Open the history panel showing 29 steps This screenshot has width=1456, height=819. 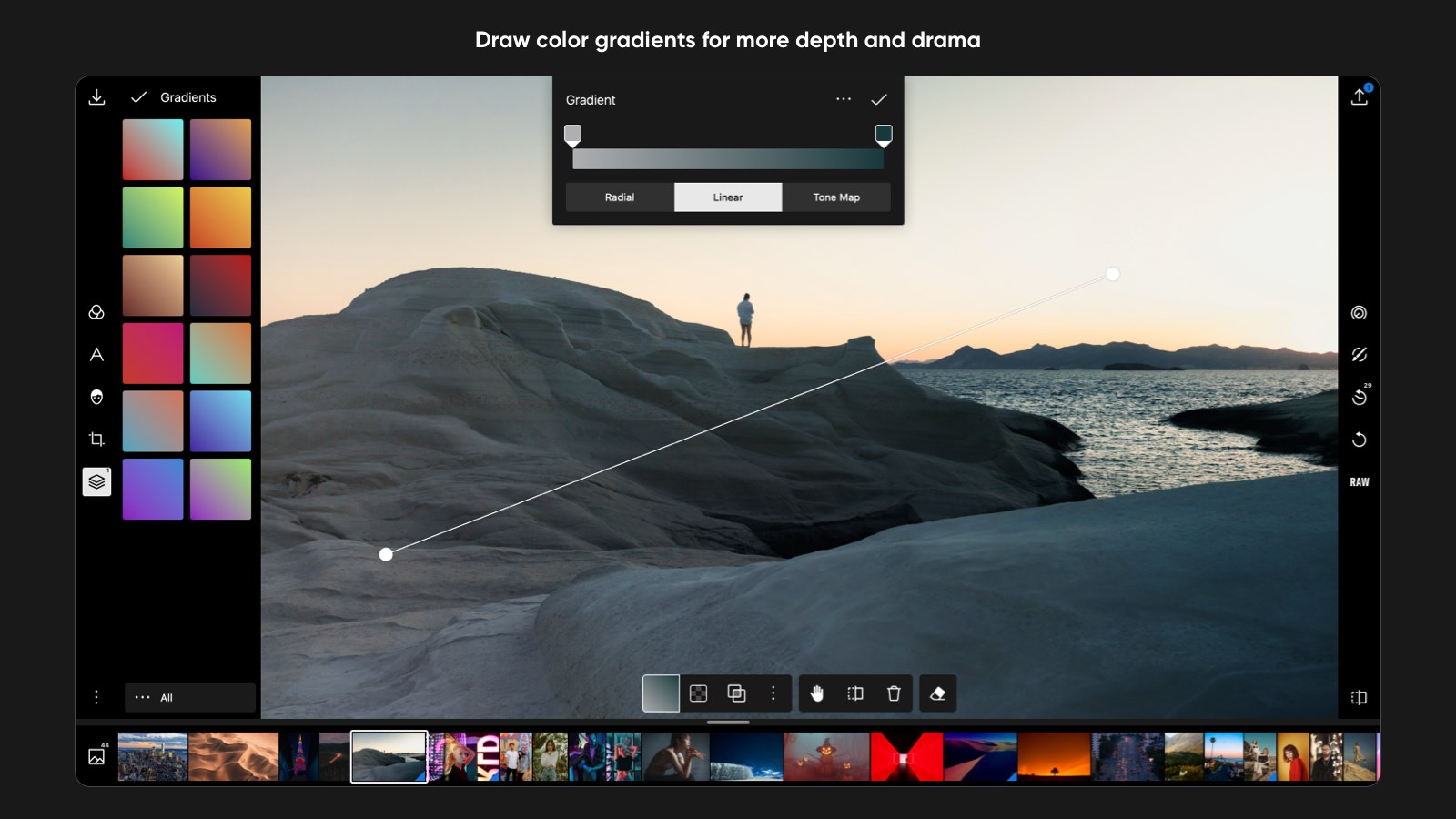click(x=1360, y=395)
